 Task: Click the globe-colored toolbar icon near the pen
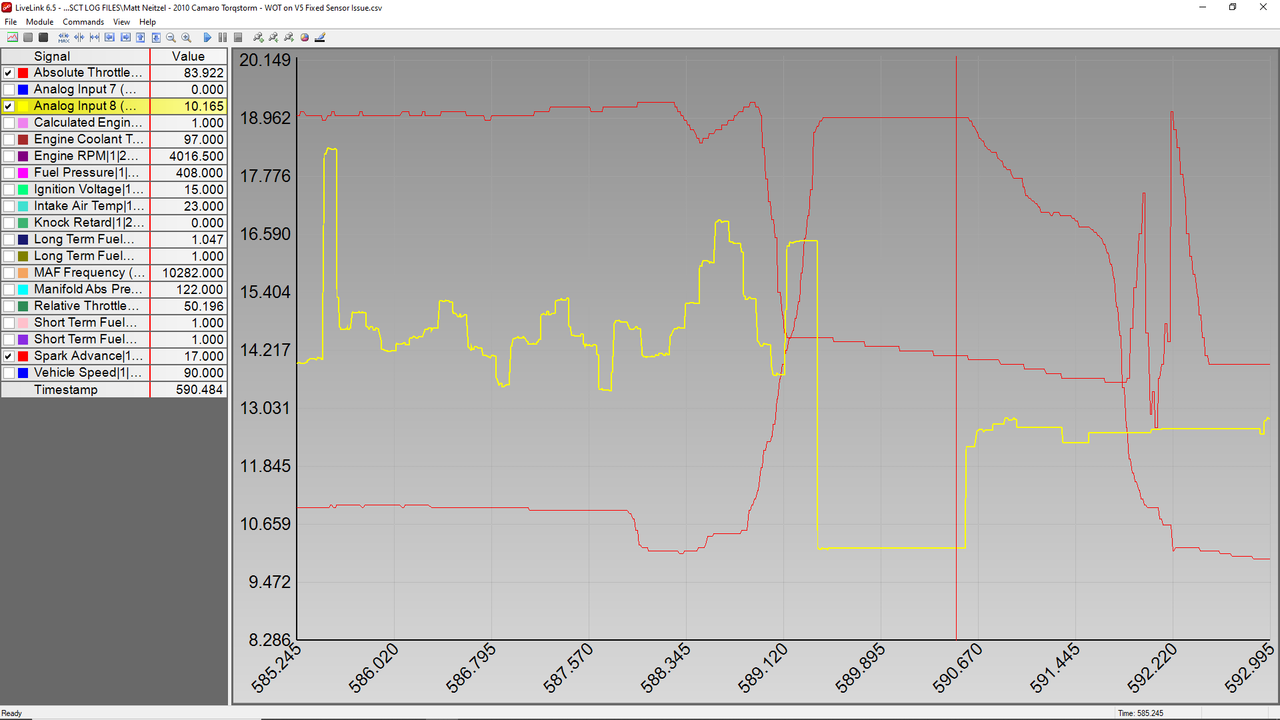coord(303,37)
